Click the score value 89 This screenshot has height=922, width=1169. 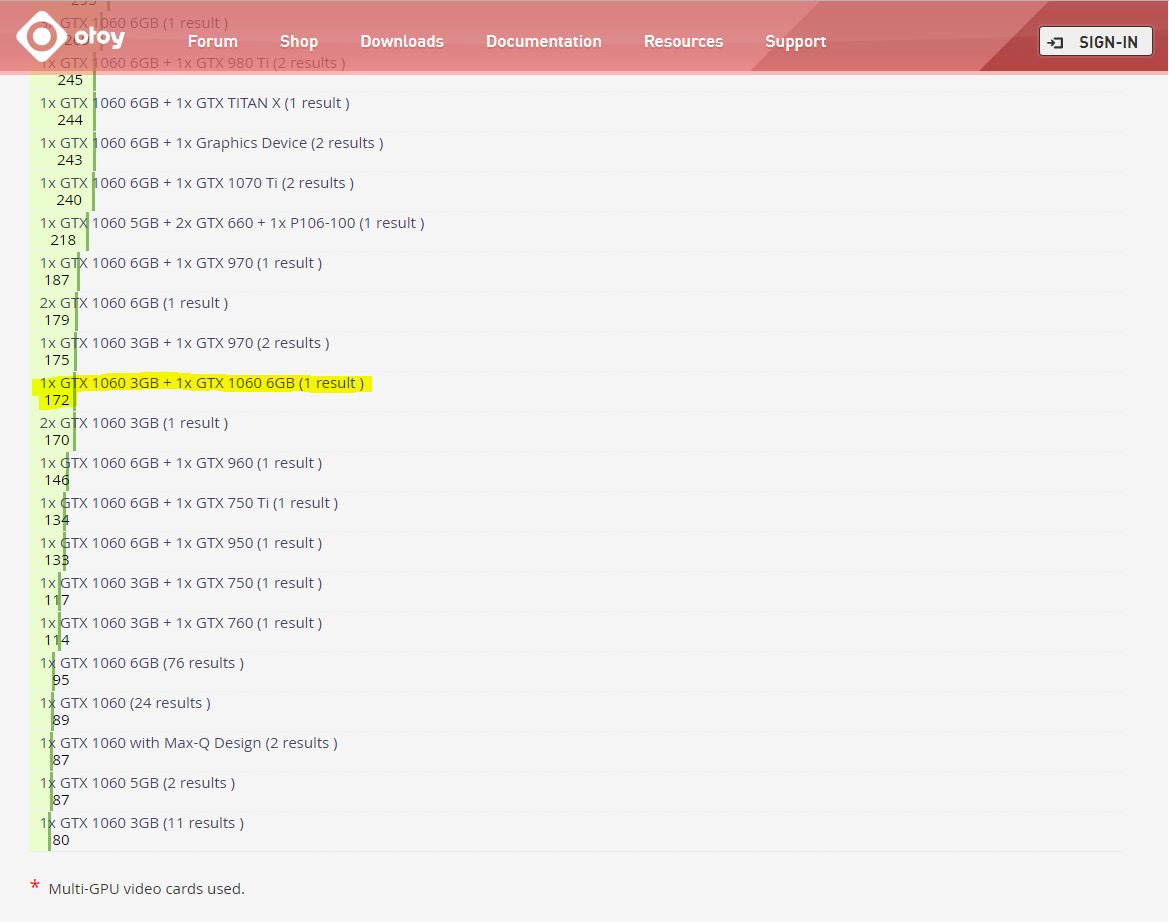click(61, 720)
